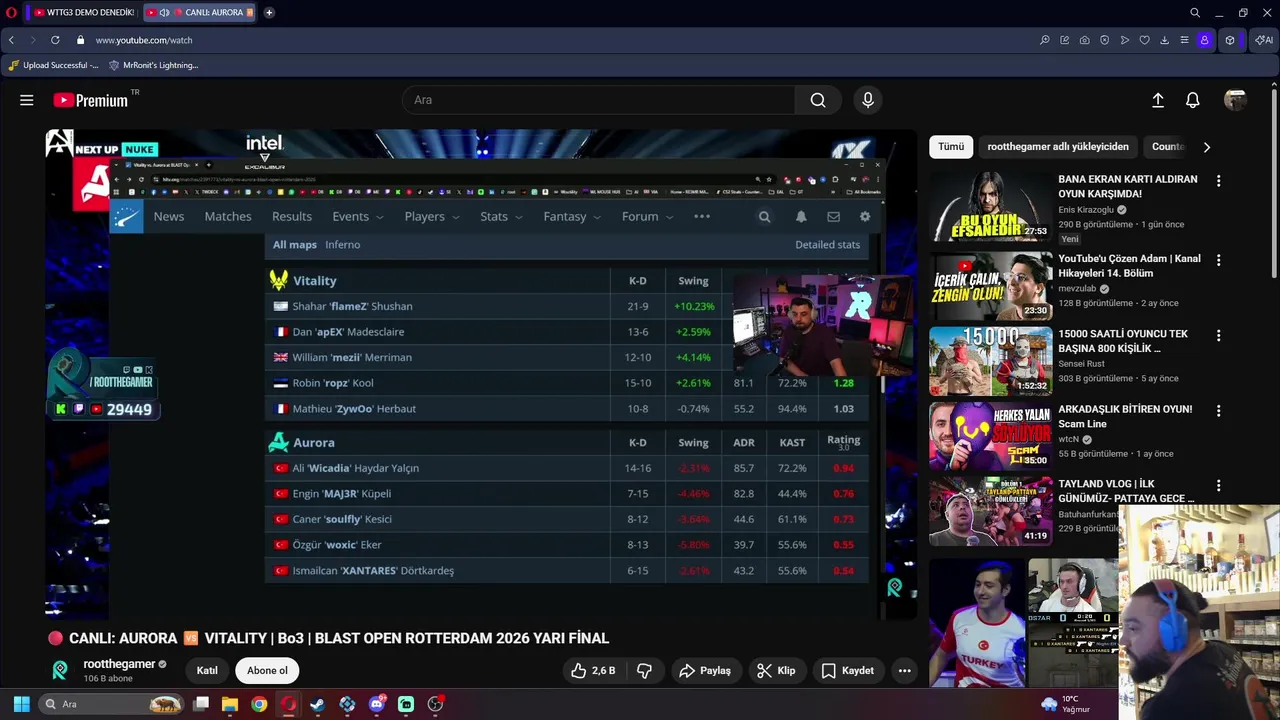Click the Windows Start button
The width and height of the screenshot is (1280, 720).
pos(21,704)
